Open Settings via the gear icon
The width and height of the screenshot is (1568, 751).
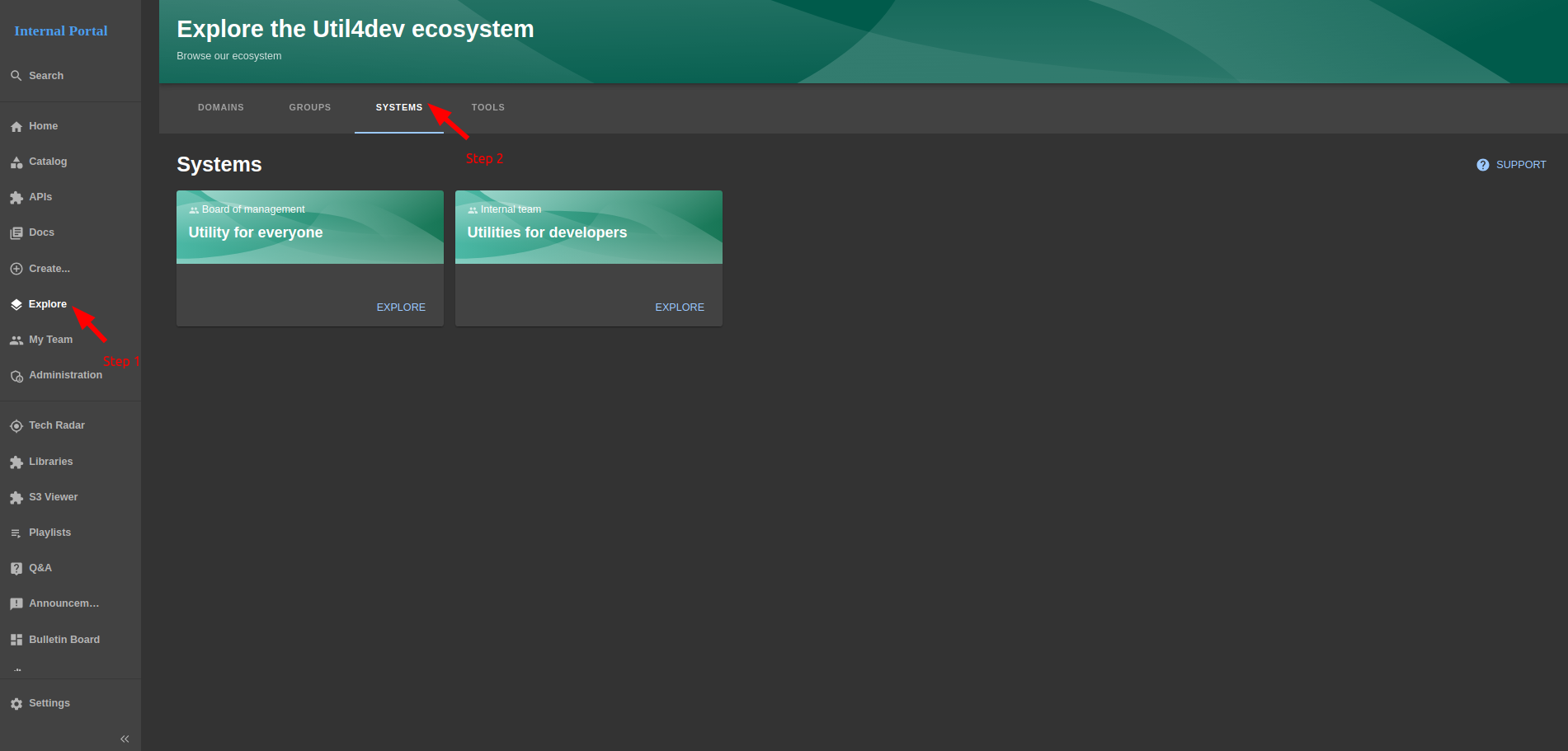16,704
